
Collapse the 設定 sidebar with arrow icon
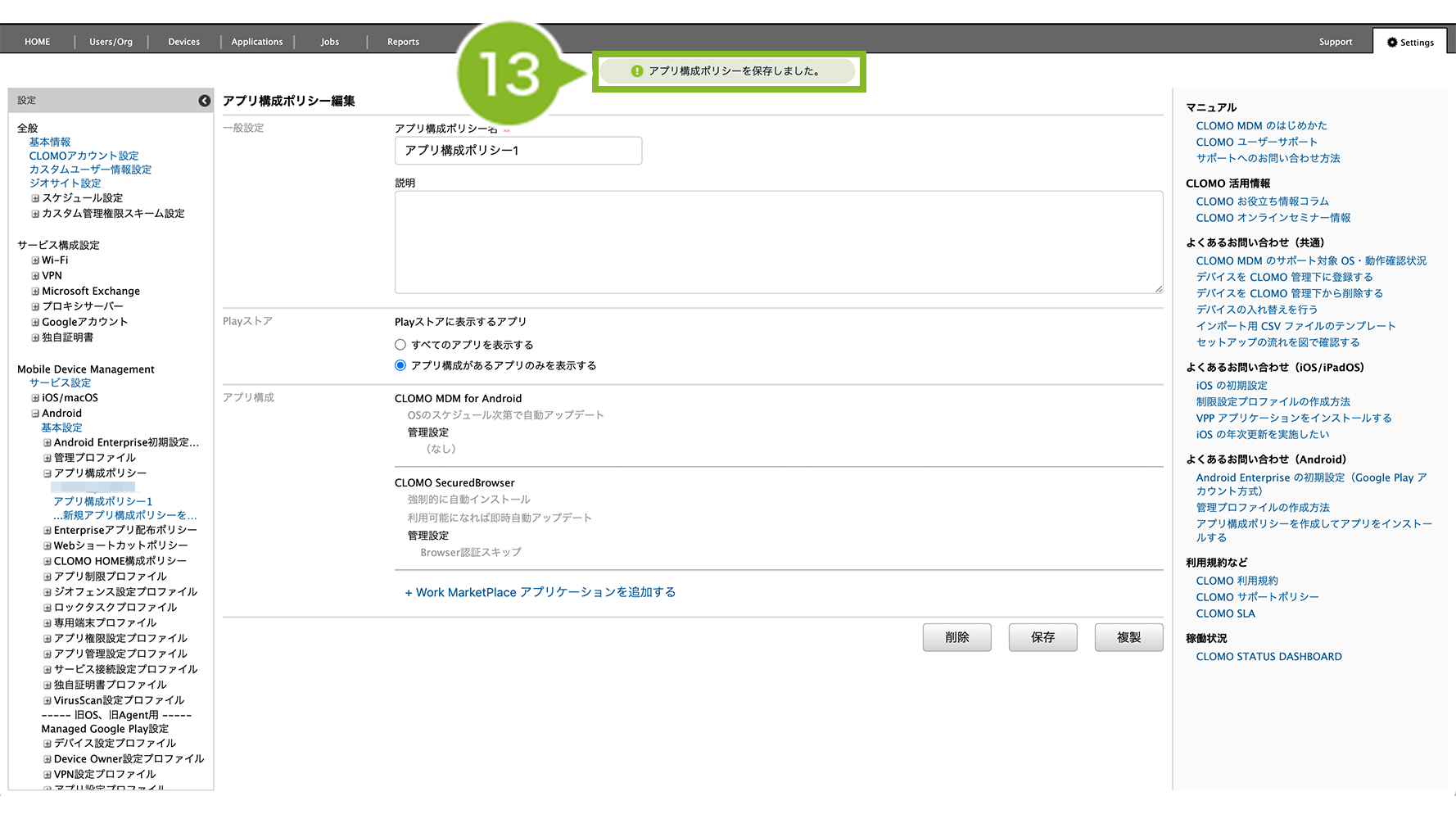[204, 101]
